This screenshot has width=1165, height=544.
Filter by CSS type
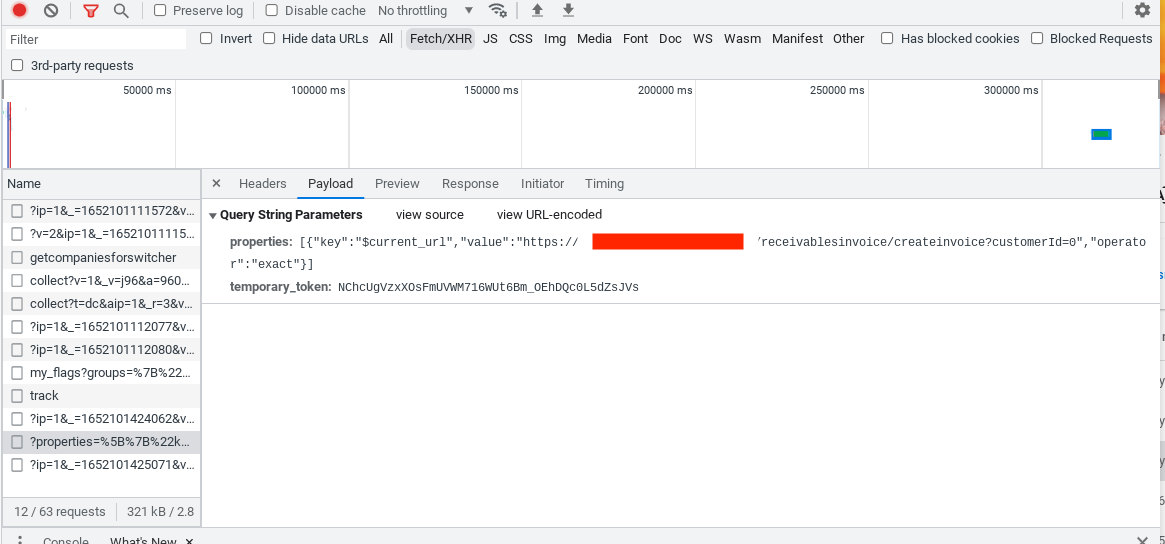click(x=521, y=39)
